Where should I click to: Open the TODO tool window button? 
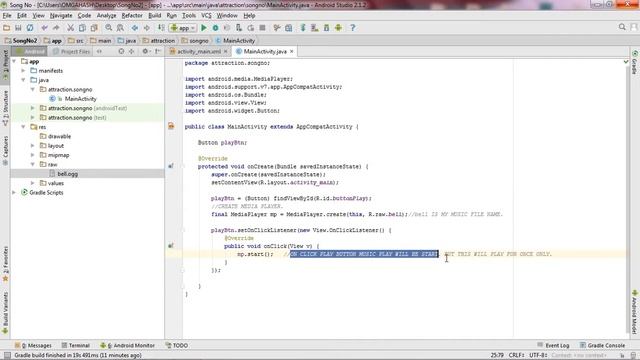coord(177,345)
